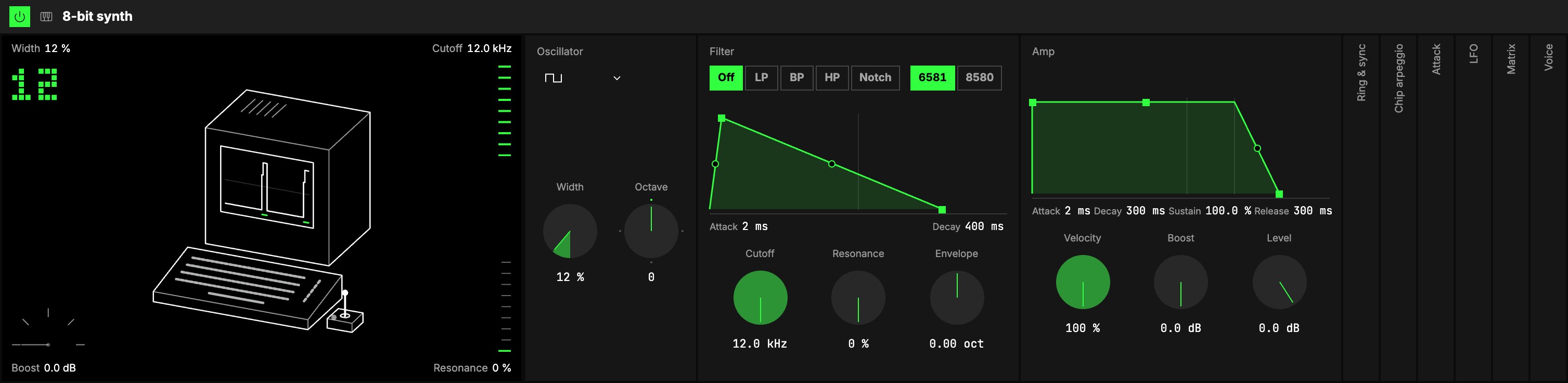The width and height of the screenshot is (1568, 383).
Task: Click filter Decay value 400 ms
Action: click(984, 226)
